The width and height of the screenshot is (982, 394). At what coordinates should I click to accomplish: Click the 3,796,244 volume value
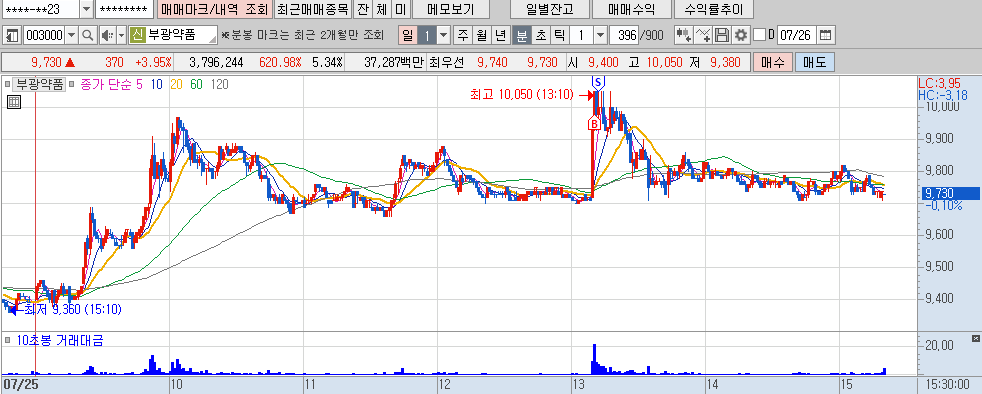[x=215, y=62]
